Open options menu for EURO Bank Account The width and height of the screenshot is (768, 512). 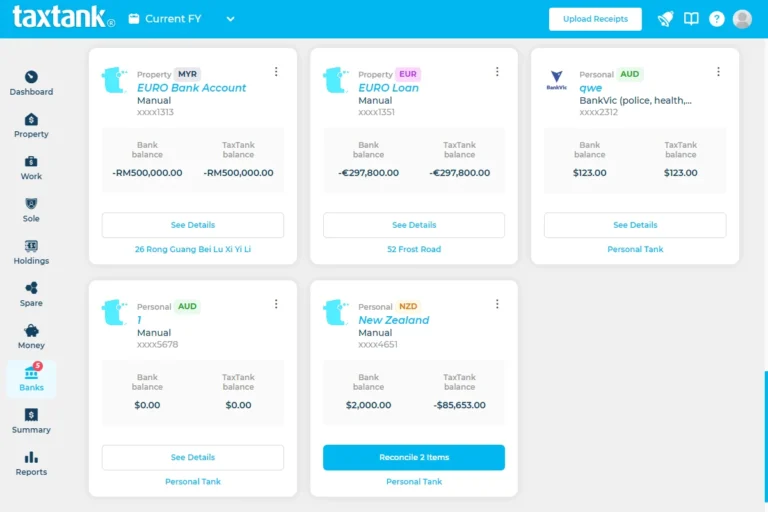click(x=276, y=72)
